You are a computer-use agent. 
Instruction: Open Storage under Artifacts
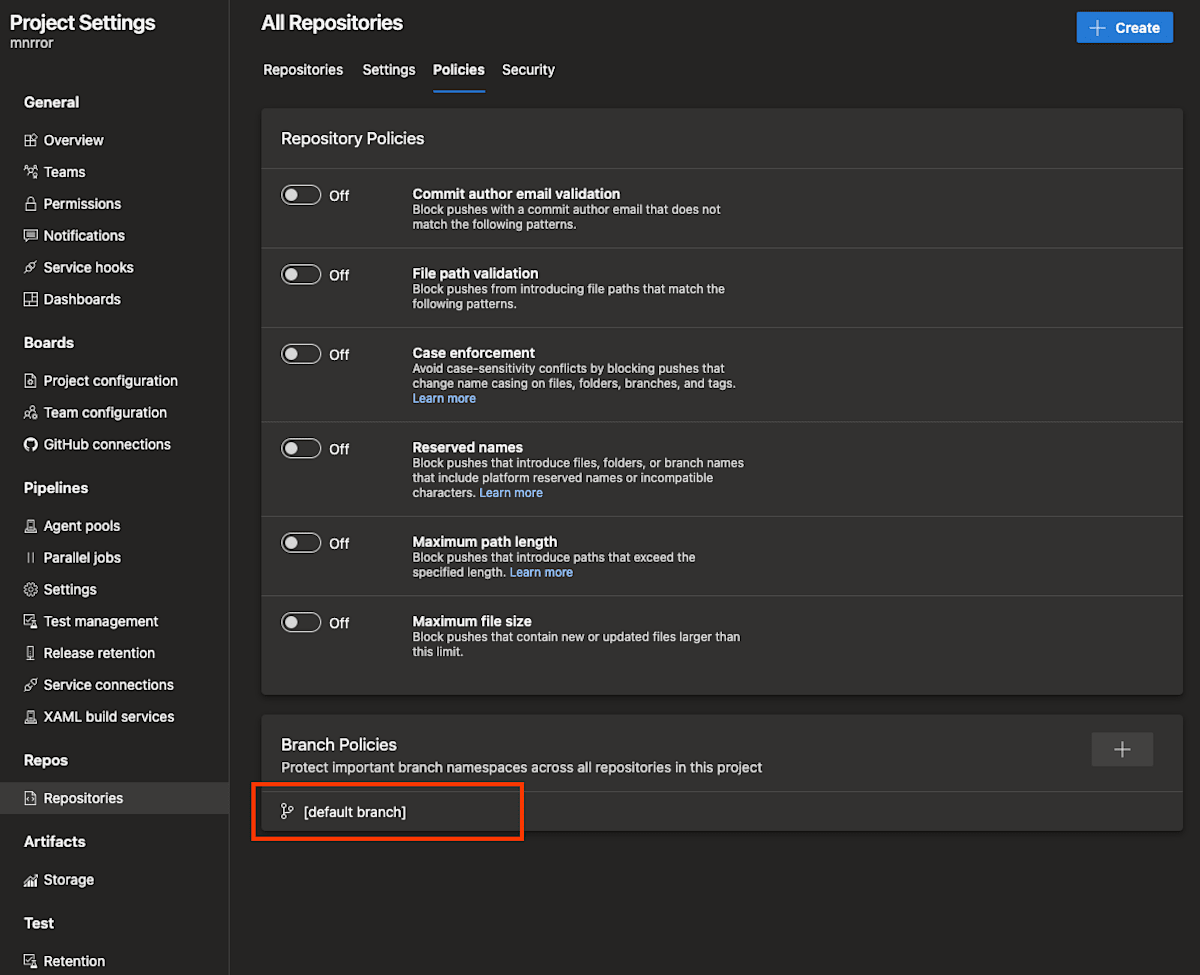pyautogui.click(x=69, y=880)
